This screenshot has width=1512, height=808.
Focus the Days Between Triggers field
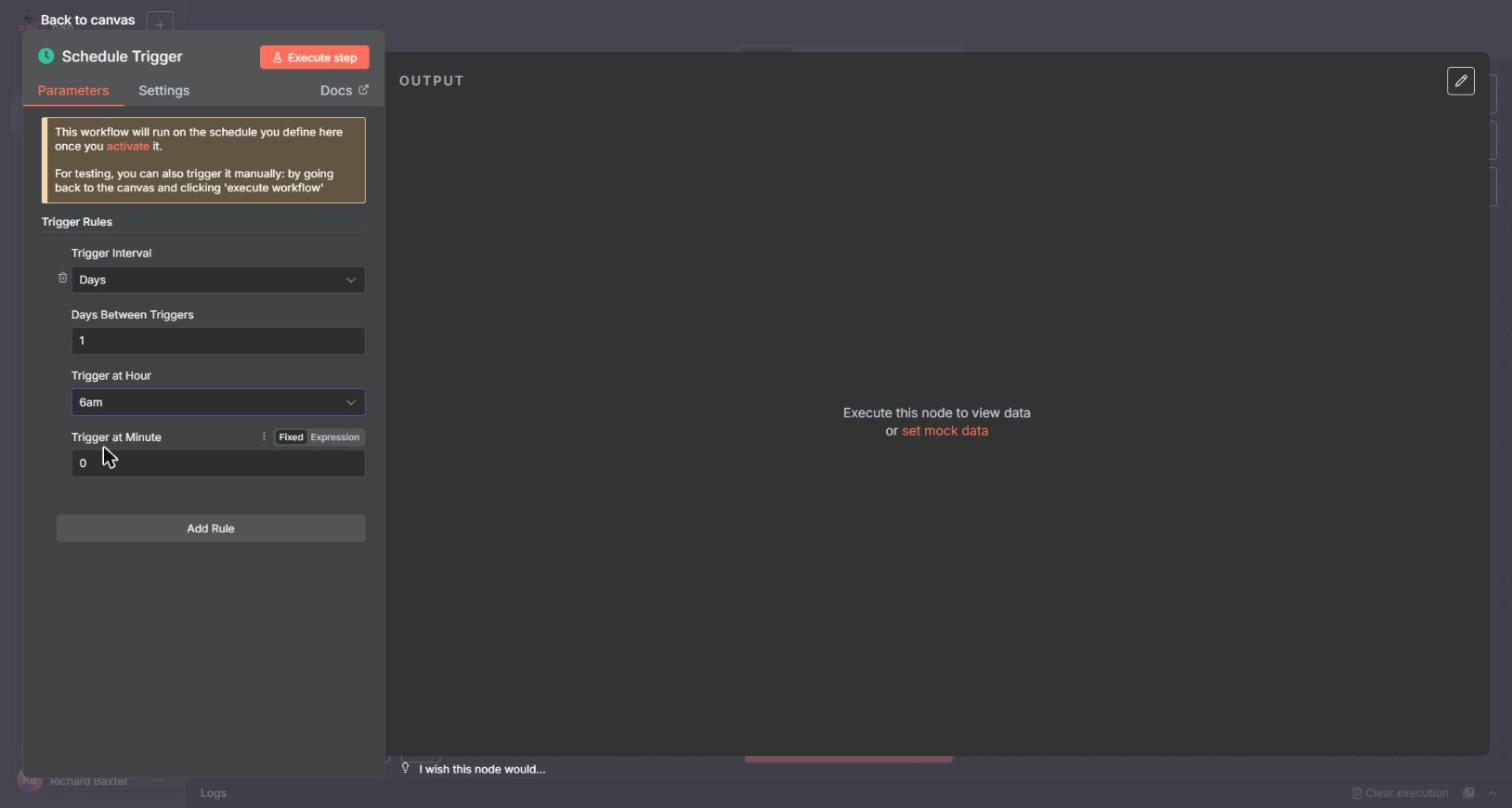(218, 341)
